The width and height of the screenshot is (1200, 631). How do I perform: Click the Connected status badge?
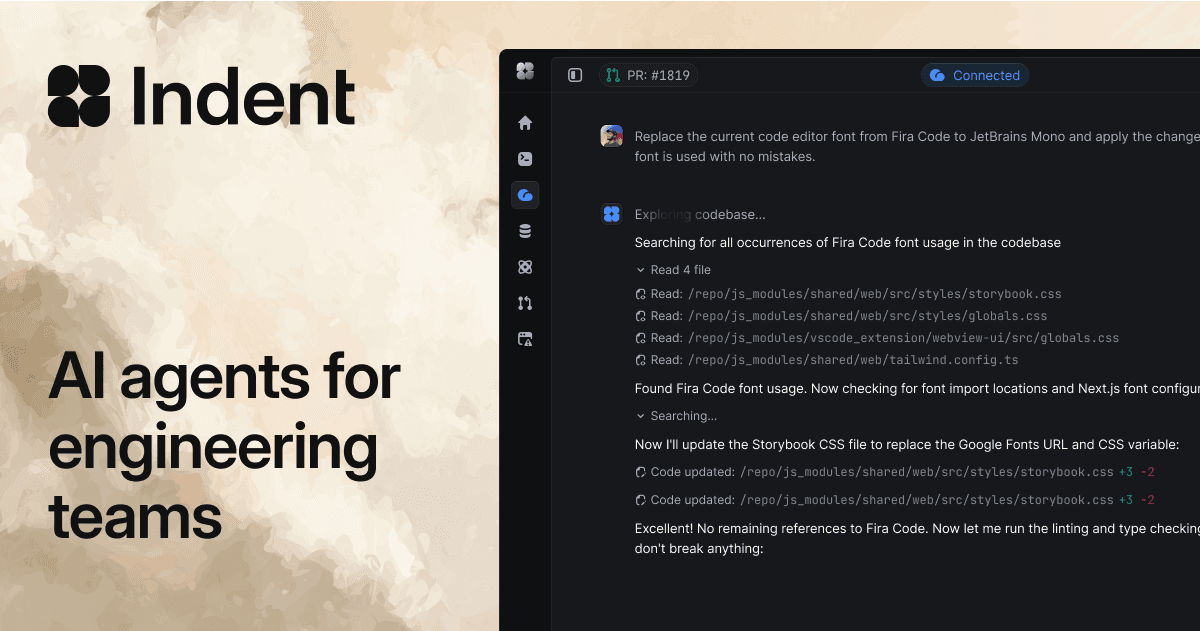click(975, 75)
